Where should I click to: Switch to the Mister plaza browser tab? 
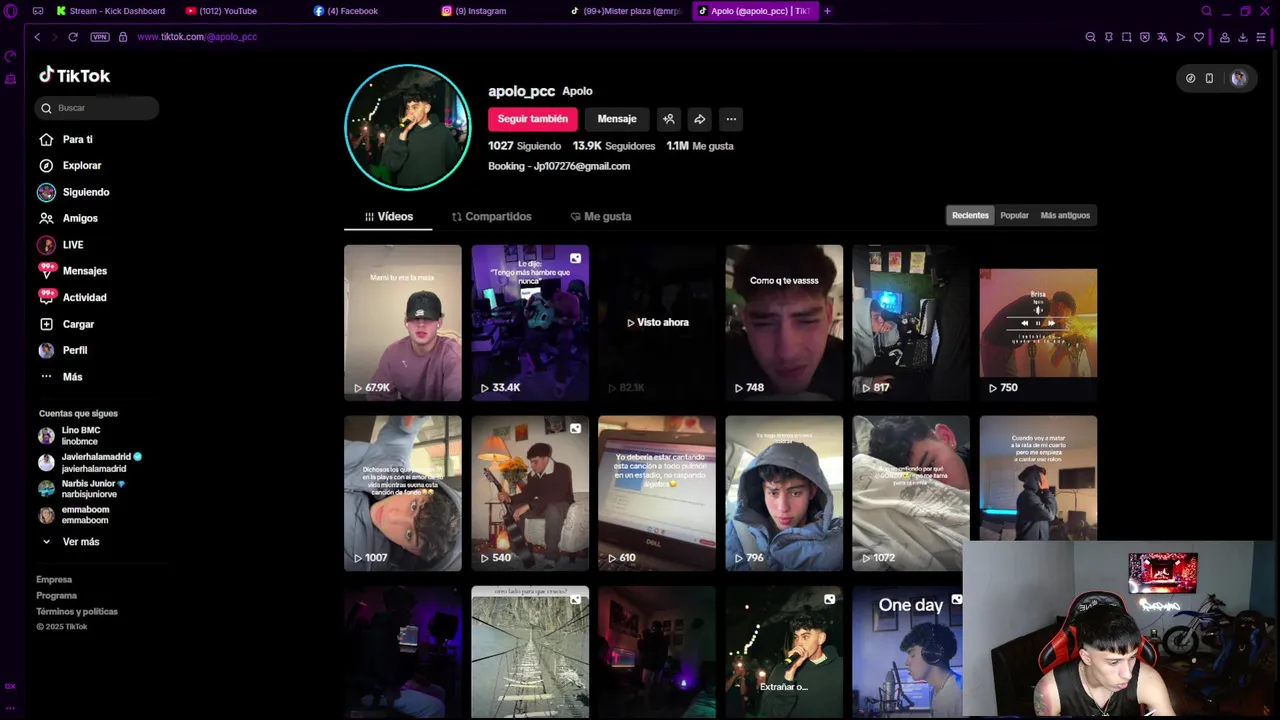(626, 11)
